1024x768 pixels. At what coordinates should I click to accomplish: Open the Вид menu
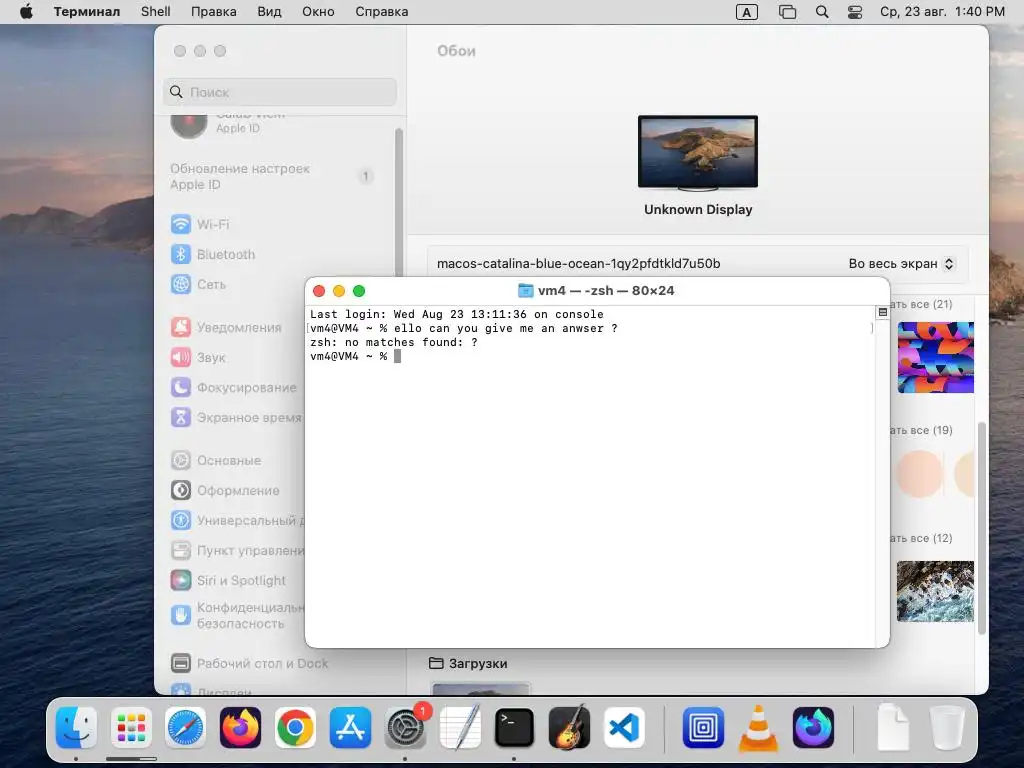point(269,12)
